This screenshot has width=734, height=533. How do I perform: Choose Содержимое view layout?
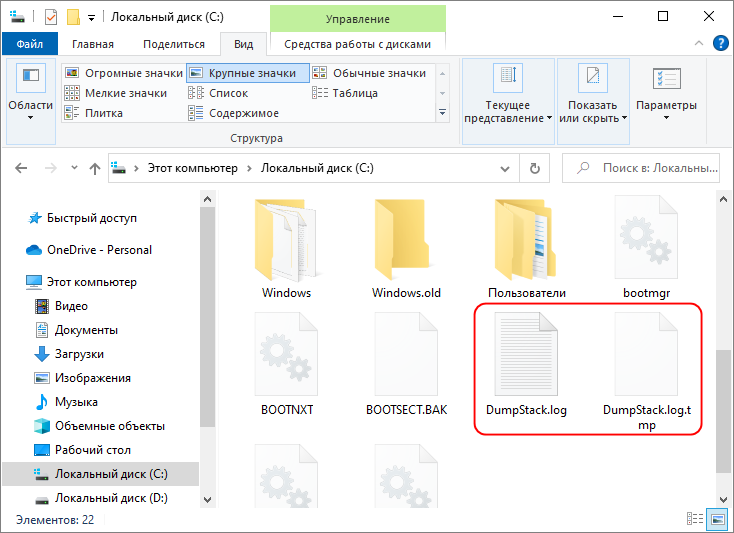click(x=234, y=113)
